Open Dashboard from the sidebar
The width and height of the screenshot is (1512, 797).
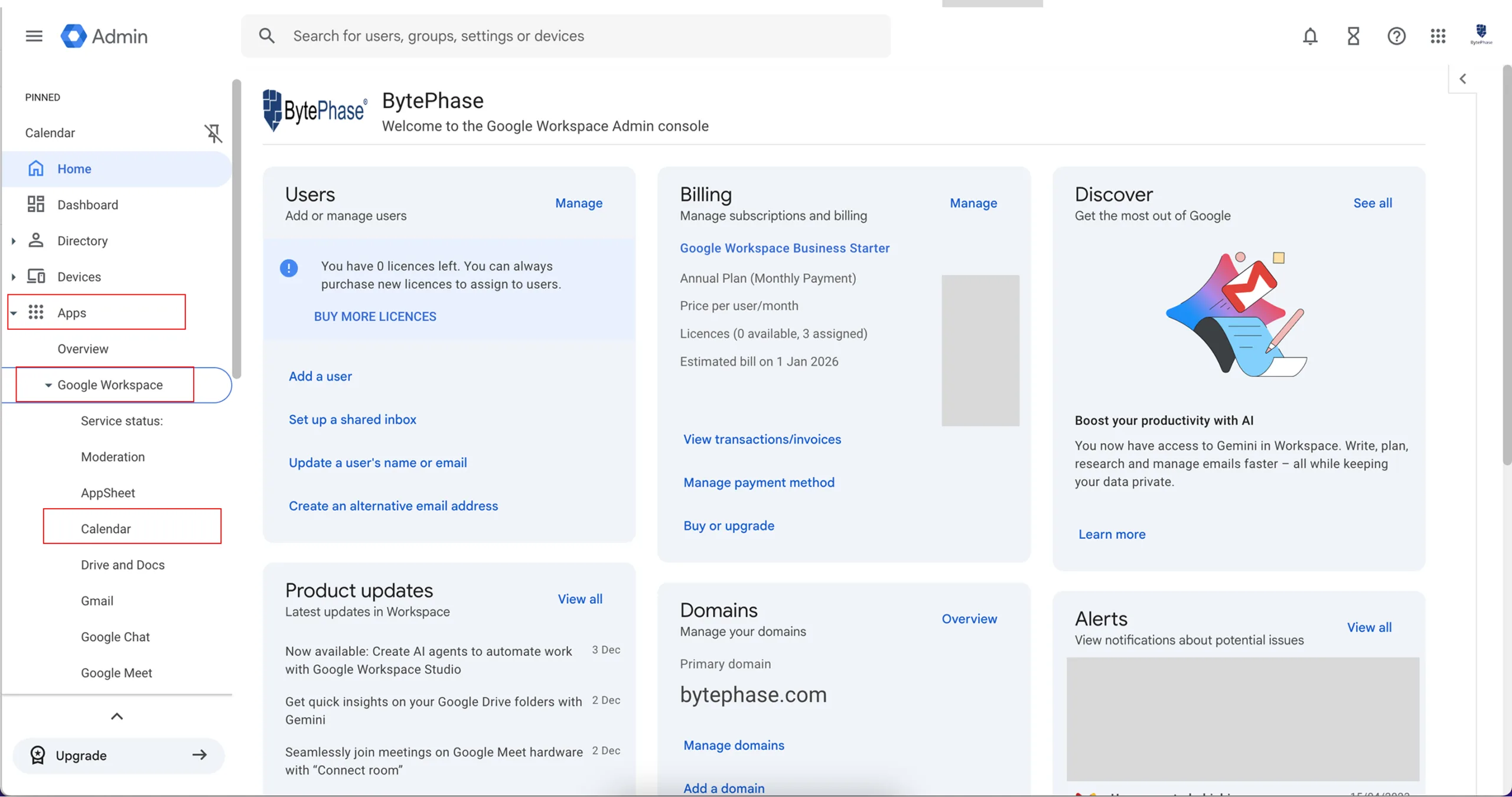[x=87, y=205]
